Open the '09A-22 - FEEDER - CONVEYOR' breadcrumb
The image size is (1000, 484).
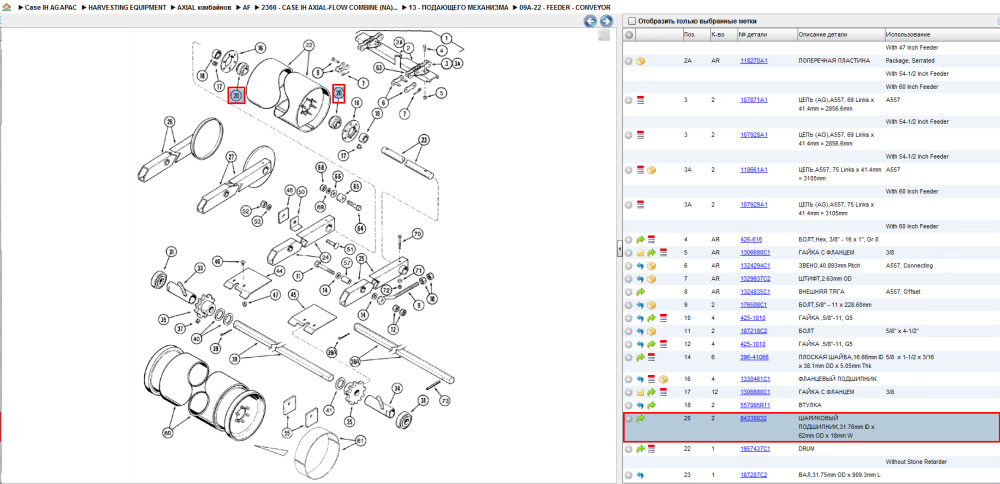point(565,8)
